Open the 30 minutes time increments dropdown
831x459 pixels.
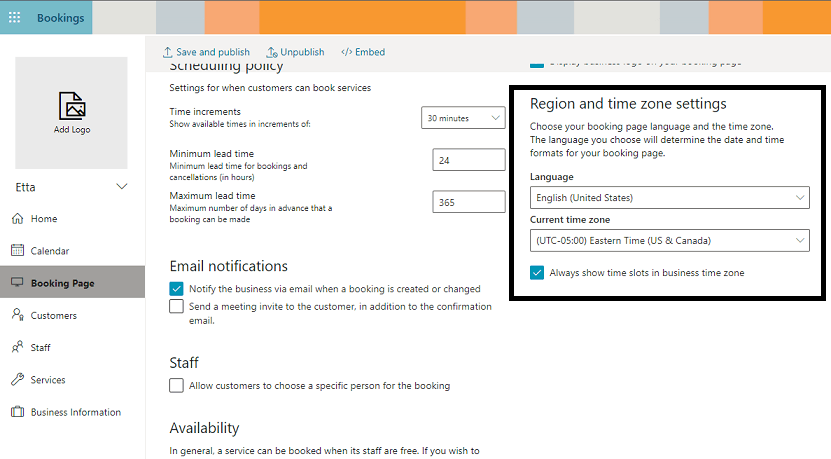click(x=463, y=118)
